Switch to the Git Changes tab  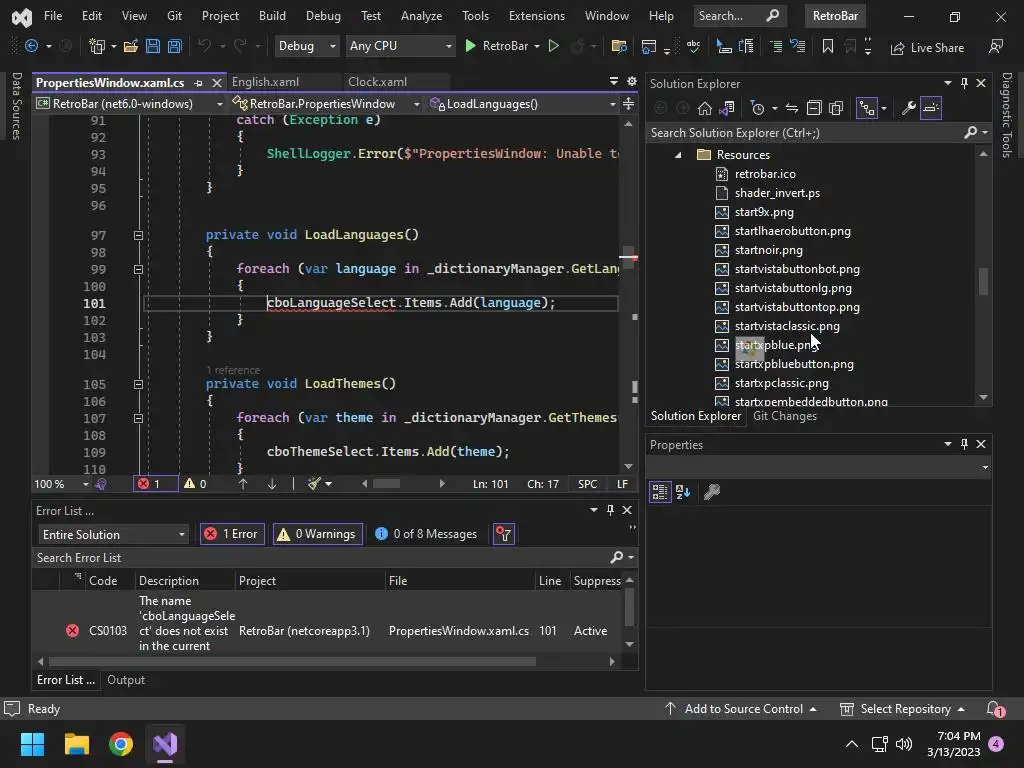784,416
